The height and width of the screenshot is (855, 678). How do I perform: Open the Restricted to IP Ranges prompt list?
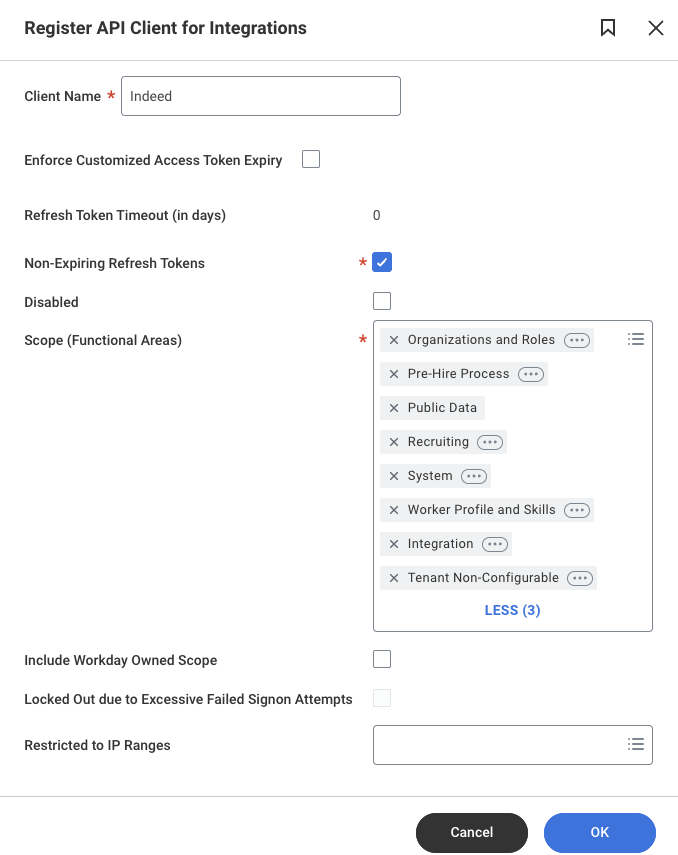635,744
